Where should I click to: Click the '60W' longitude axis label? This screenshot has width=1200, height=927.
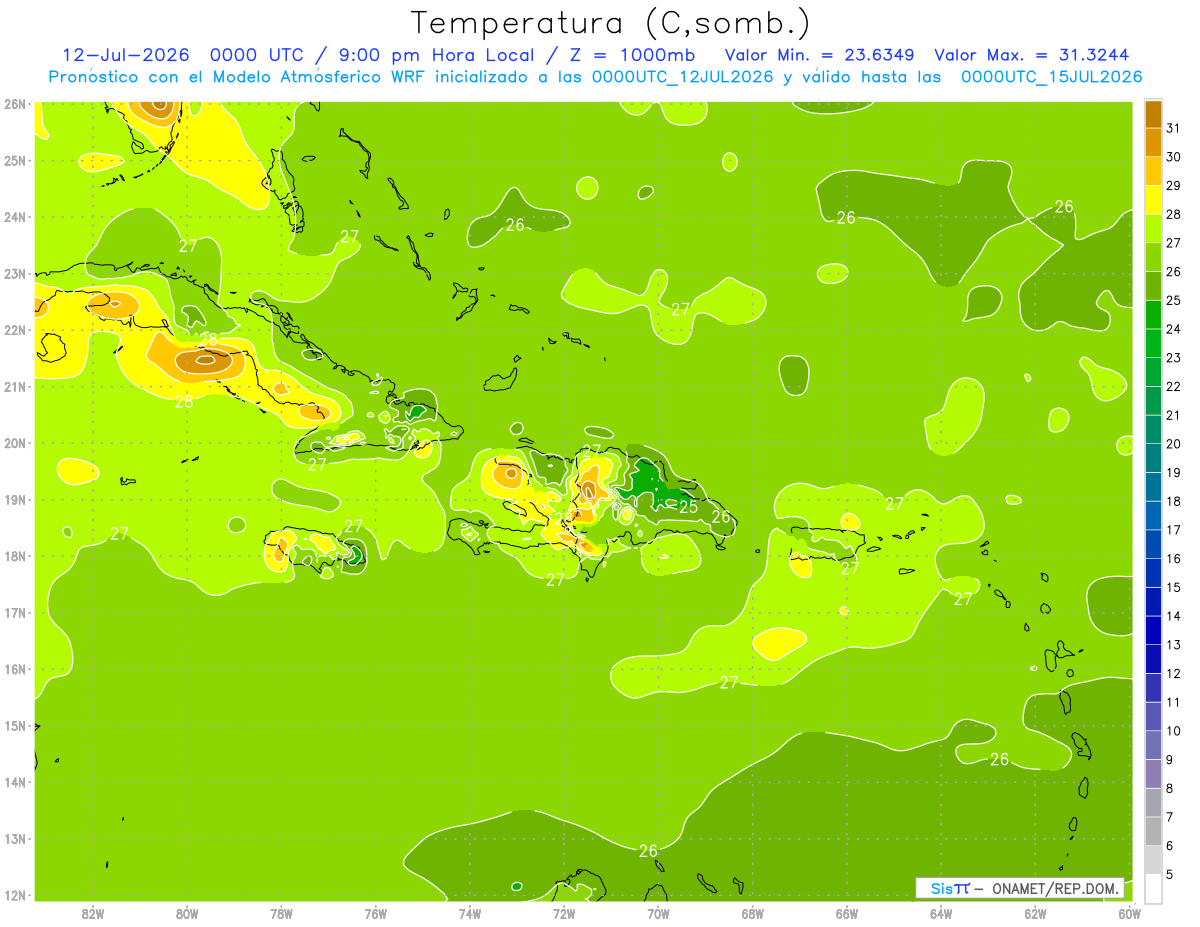[x=1130, y=913]
